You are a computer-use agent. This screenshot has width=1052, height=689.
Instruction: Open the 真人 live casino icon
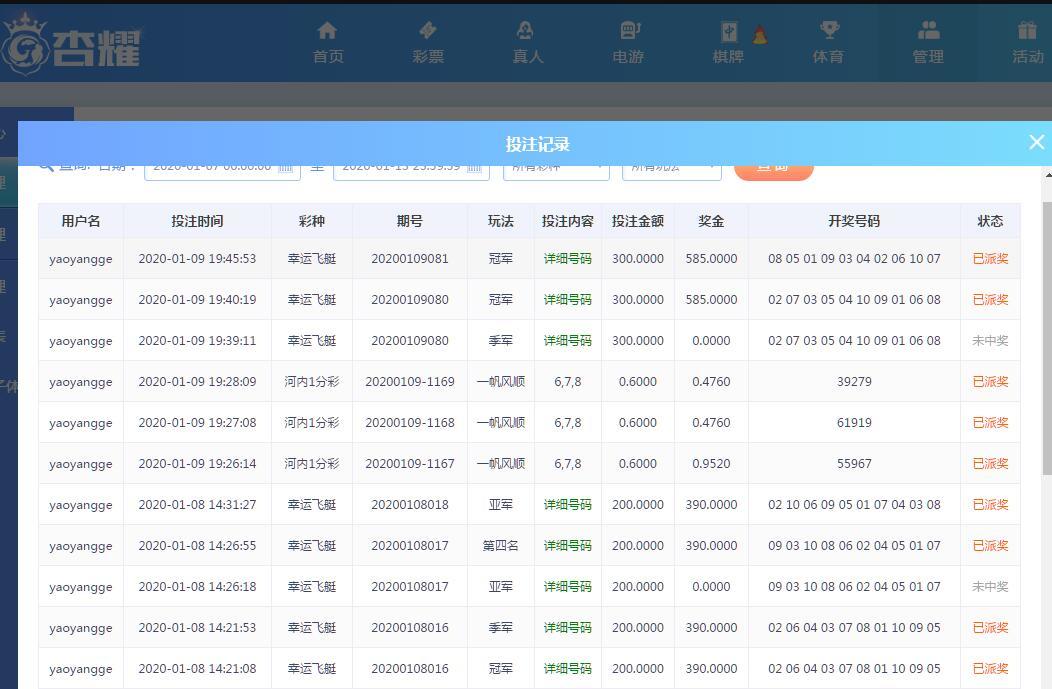coord(525,31)
